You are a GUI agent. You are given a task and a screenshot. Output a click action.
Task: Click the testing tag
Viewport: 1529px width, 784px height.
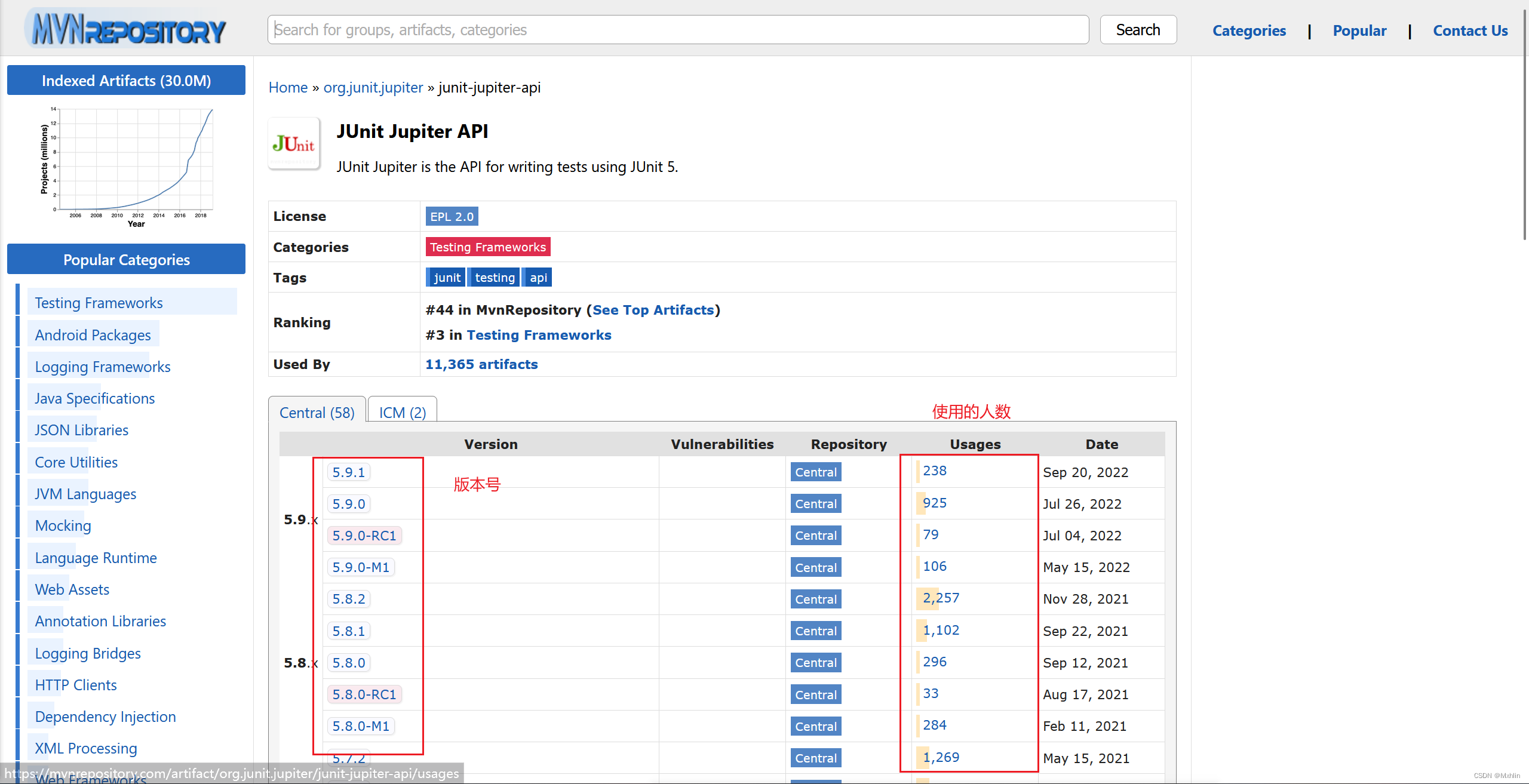pyautogui.click(x=494, y=277)
